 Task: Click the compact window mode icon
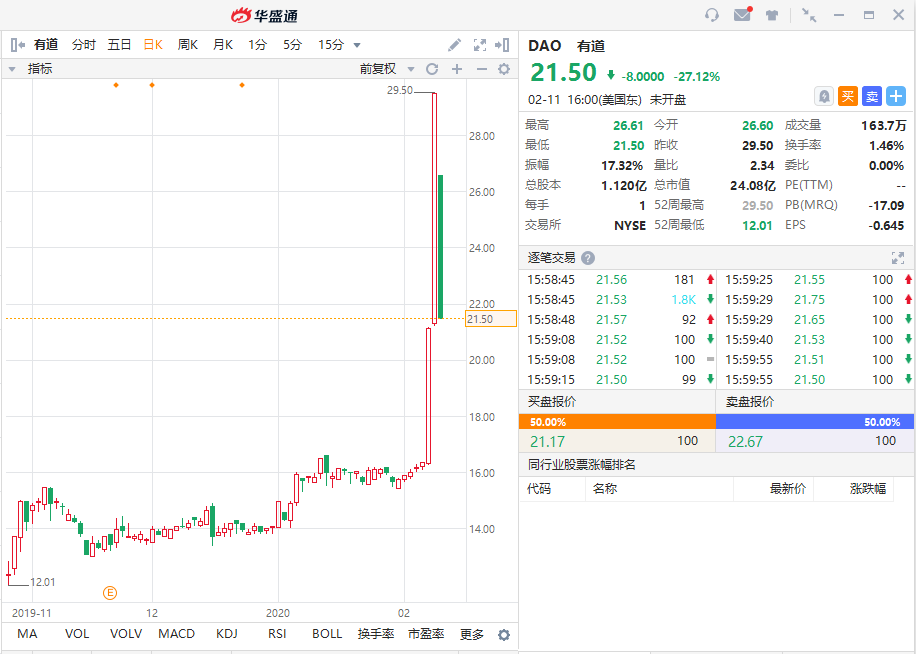tap(809, 15)
